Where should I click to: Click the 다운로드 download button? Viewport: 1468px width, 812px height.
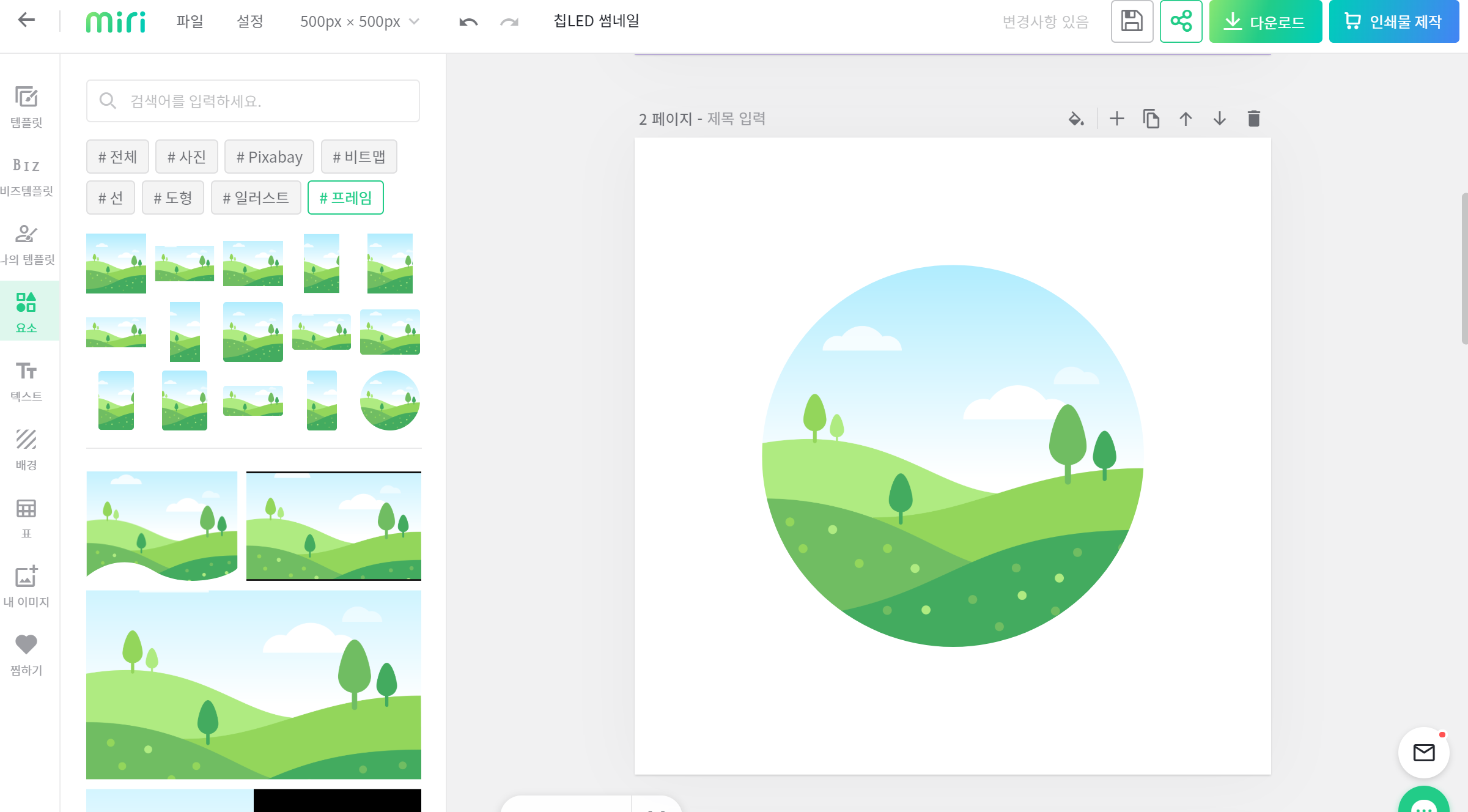pos(1265,21)
